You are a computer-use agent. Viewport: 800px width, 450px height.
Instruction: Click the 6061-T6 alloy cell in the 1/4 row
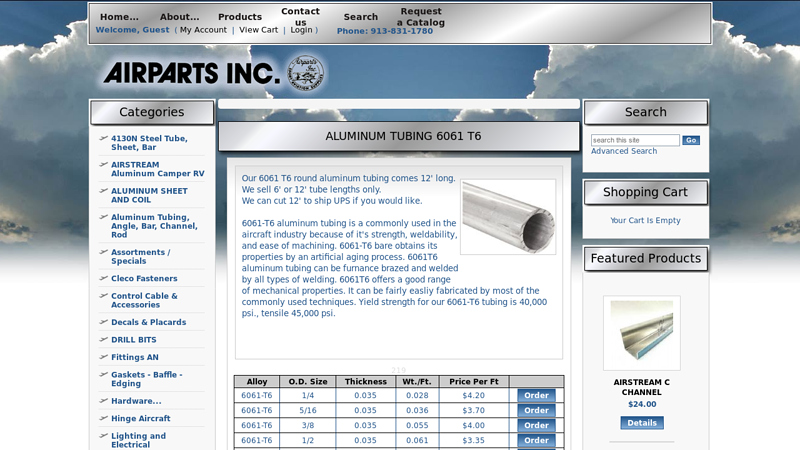tap(257, 395)
